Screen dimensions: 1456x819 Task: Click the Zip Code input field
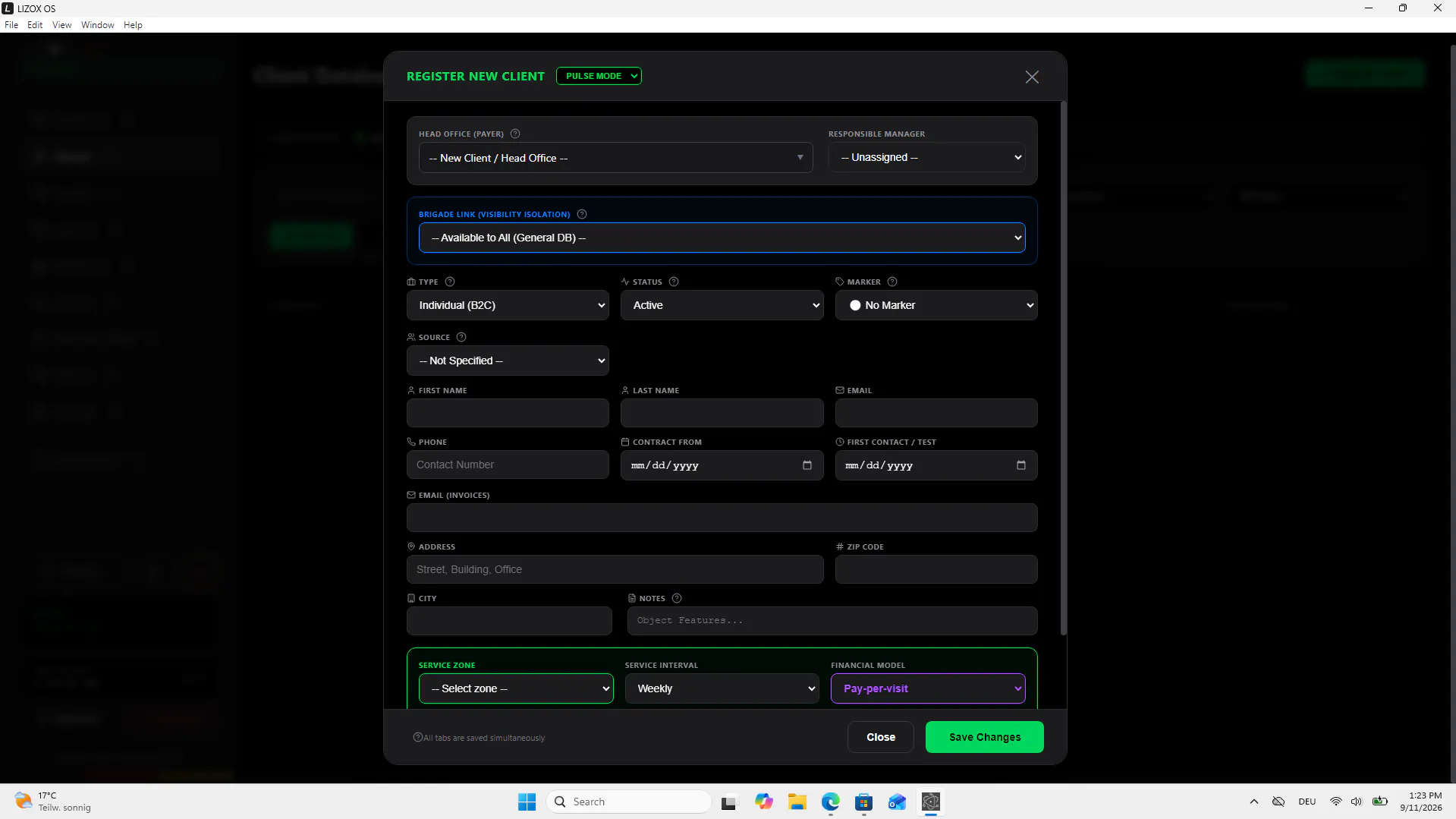[936, 569]
